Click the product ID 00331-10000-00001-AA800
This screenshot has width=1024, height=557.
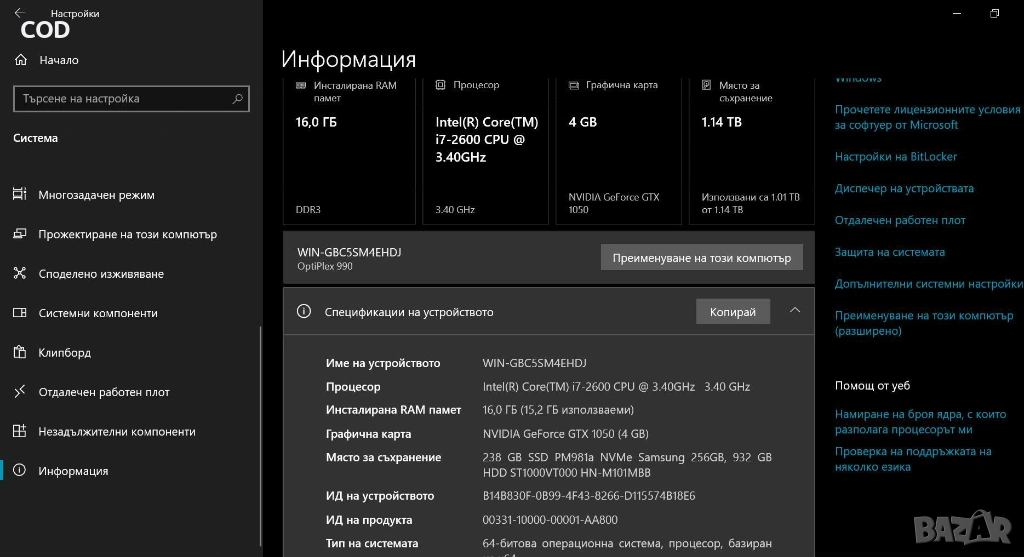tap(550, 520)
